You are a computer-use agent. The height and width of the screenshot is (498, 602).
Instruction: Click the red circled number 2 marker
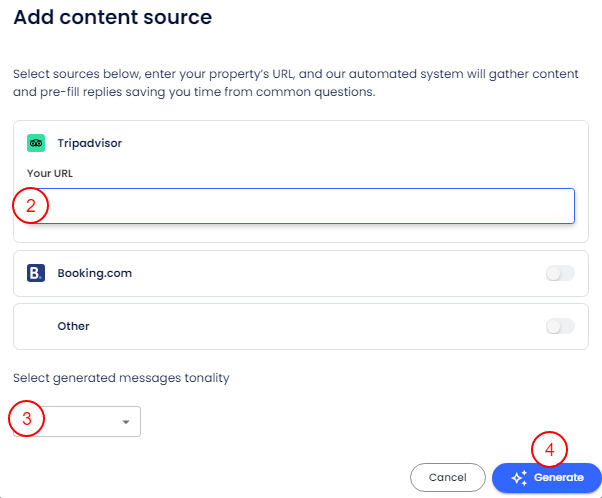[31, 206]
